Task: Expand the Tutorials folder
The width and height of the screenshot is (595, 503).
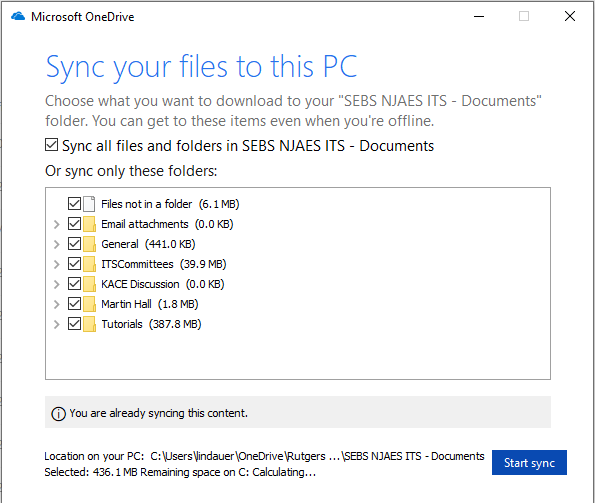Action: click(57, 324)
